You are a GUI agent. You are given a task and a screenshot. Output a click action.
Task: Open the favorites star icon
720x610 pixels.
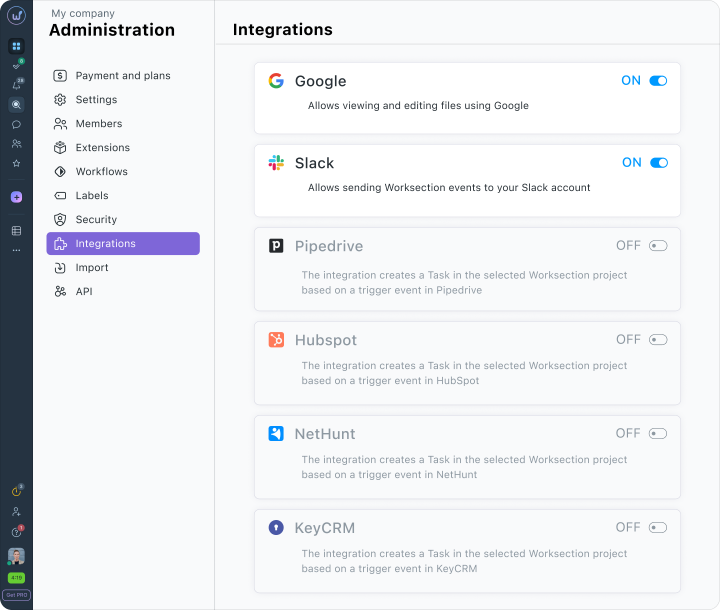point(17,164)
